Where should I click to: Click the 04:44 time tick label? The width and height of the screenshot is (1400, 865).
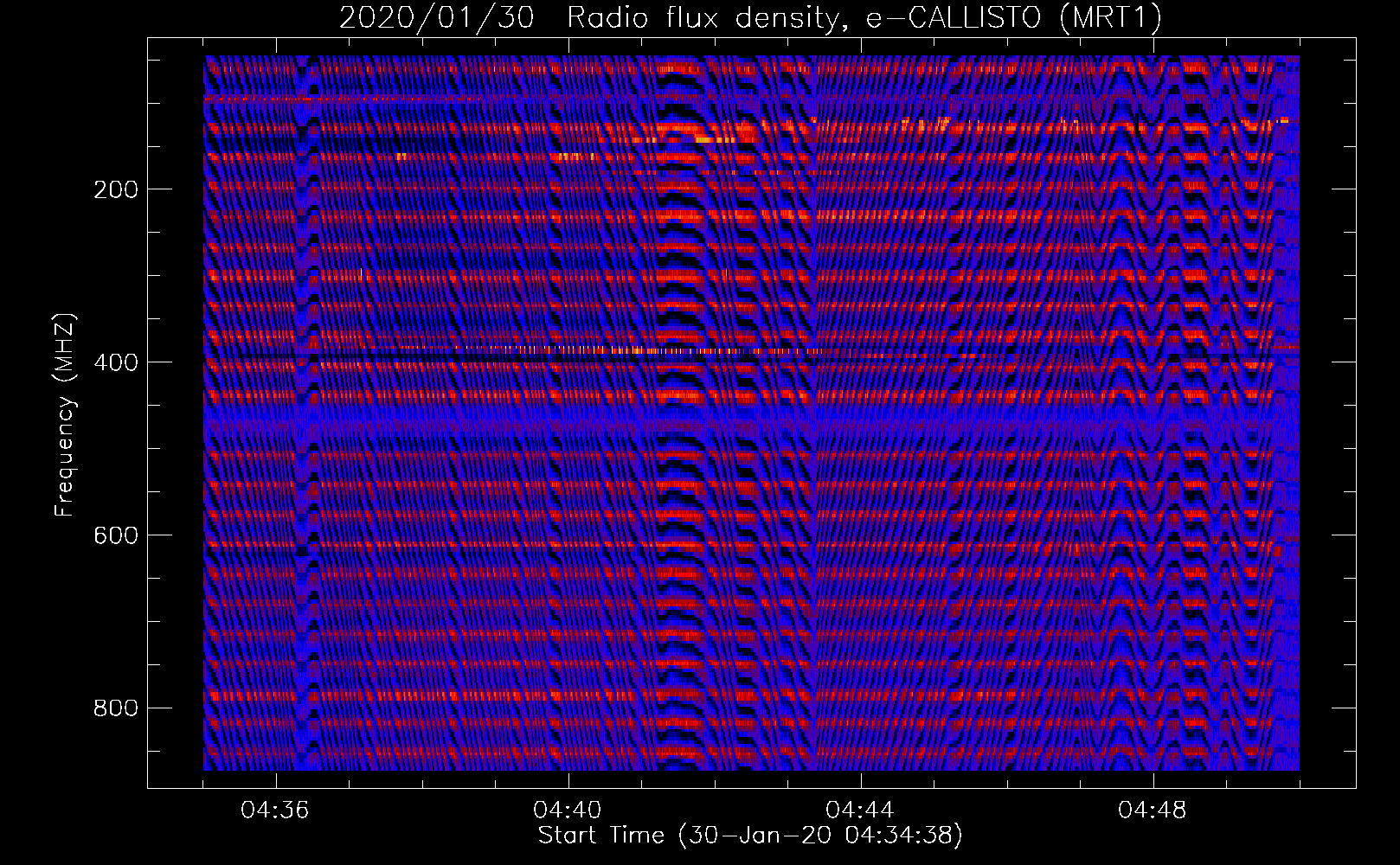[x=860, y=811]
